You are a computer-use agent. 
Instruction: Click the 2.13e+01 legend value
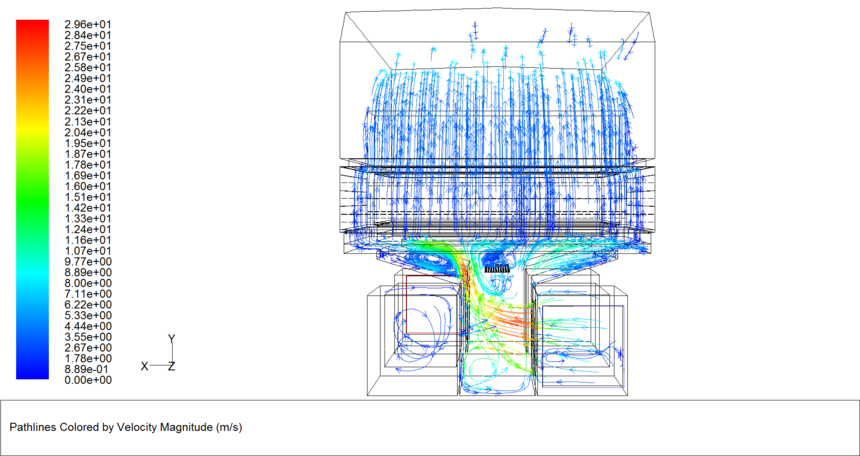[88, 122]
